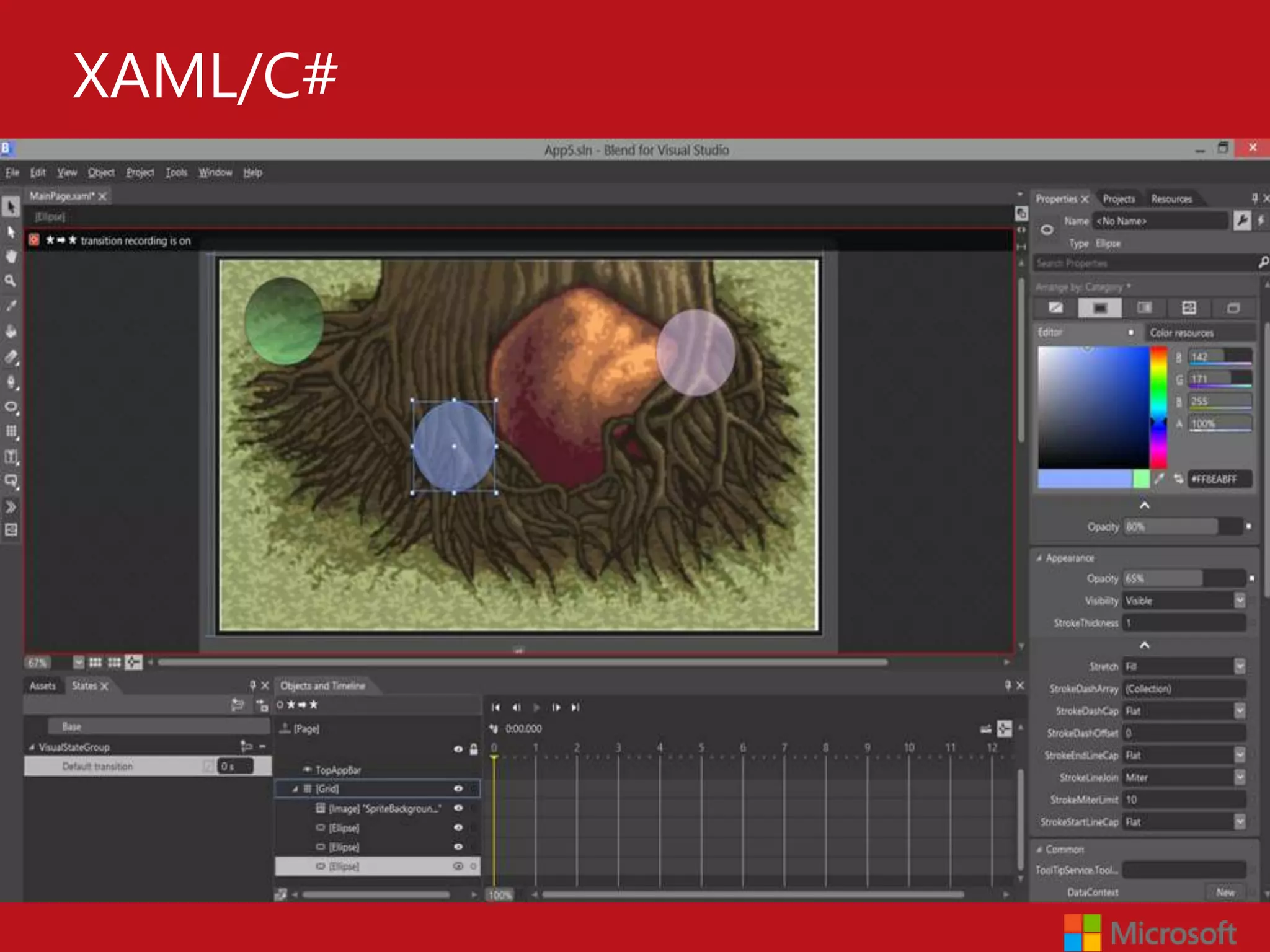Image resolution: width=1270 pixels, height=952 pixels.
Task: Select the No brush tab
Action: pyautogui.click(x=1055, y=308)
